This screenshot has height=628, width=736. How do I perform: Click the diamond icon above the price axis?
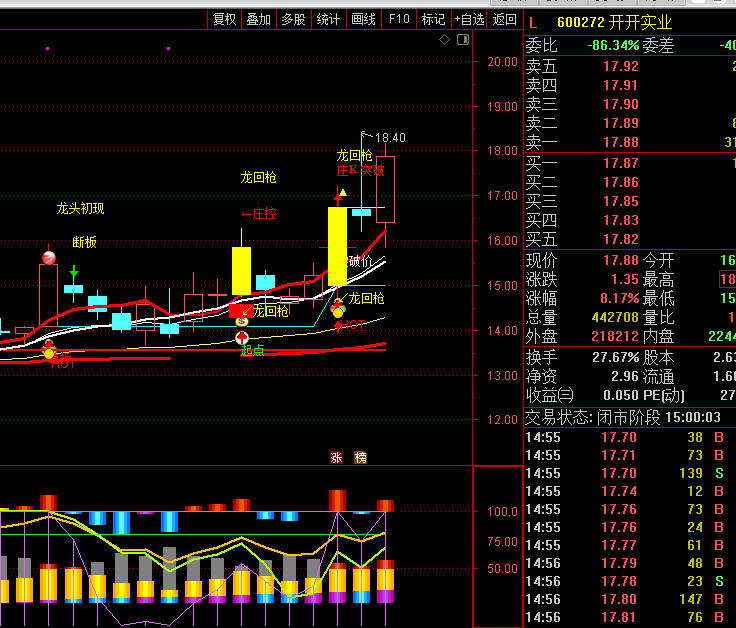tap(446, 41)
